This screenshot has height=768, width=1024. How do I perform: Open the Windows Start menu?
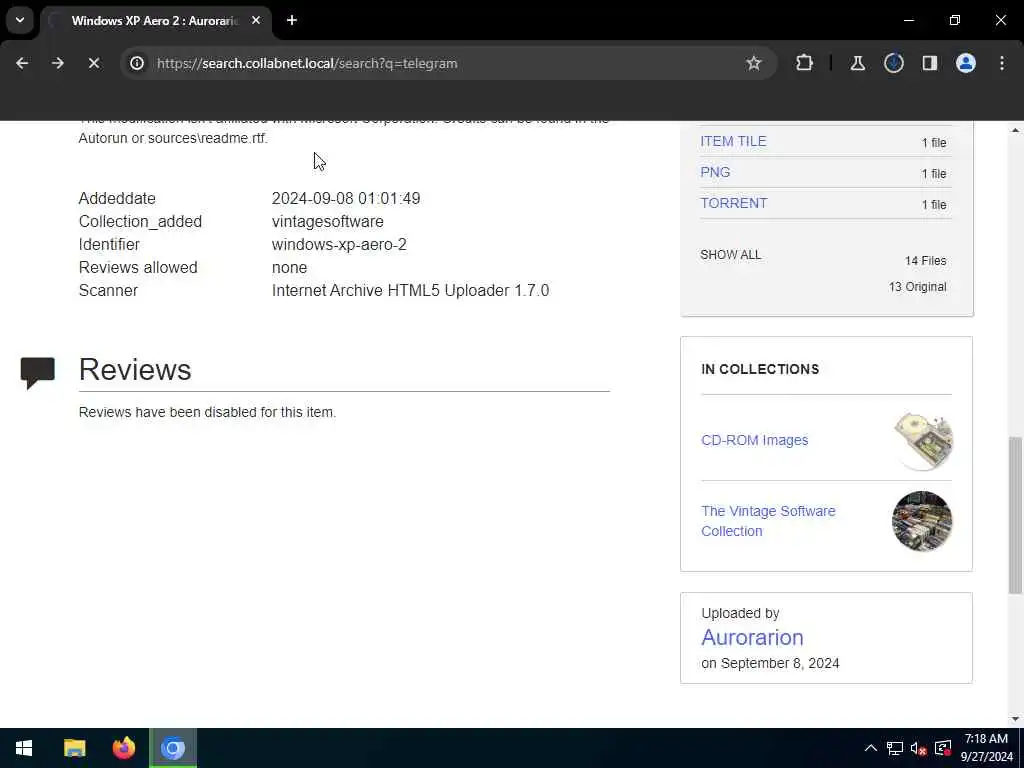pos(24,748)
